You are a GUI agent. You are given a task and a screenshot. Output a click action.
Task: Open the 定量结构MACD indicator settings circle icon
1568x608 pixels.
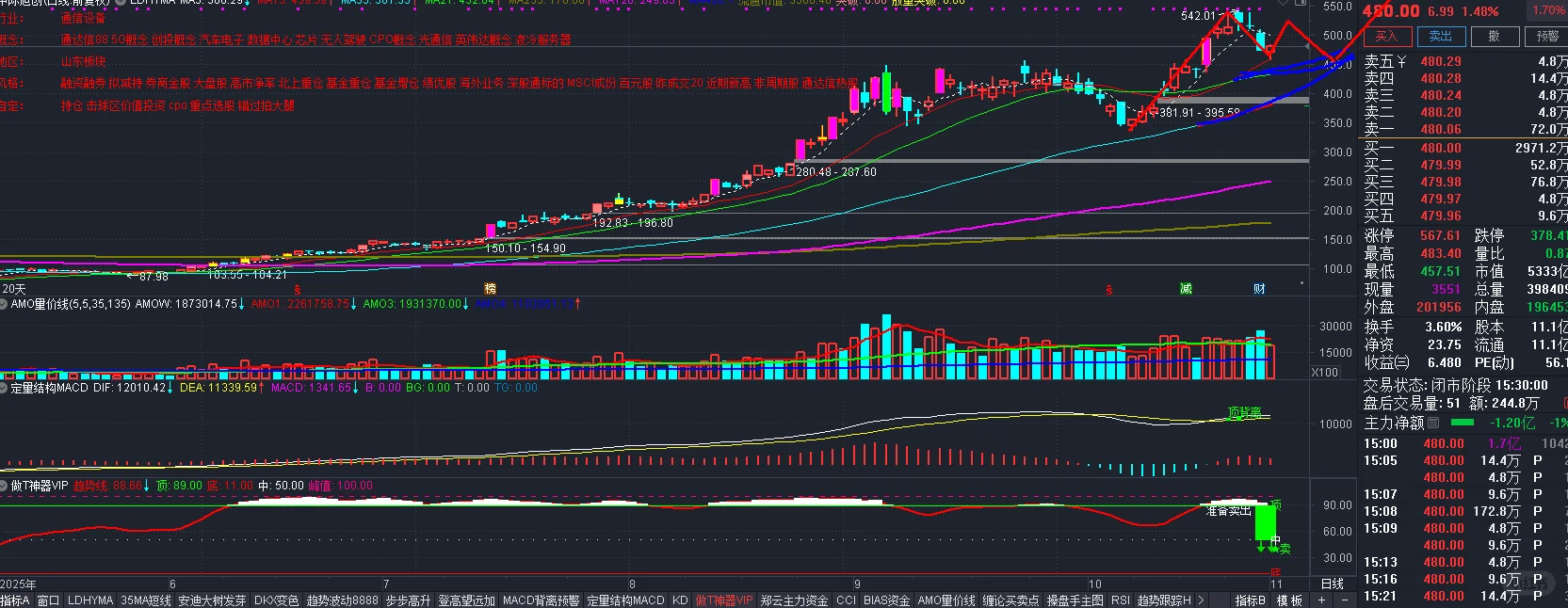[5, 387]
